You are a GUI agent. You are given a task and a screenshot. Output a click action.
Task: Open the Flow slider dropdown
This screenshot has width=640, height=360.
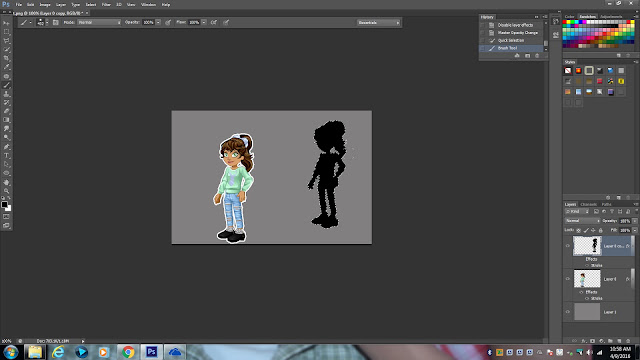coord(204,22)
